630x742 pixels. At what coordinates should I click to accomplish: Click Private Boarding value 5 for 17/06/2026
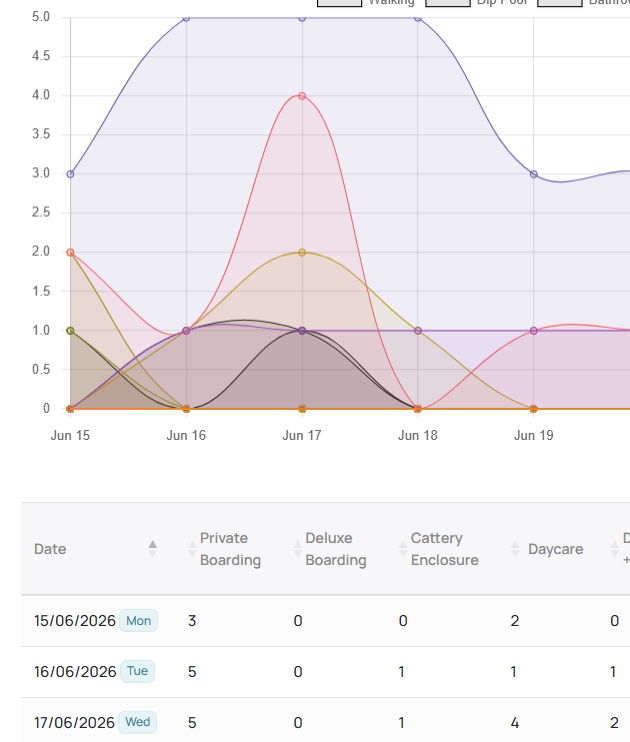pos(192,723)
